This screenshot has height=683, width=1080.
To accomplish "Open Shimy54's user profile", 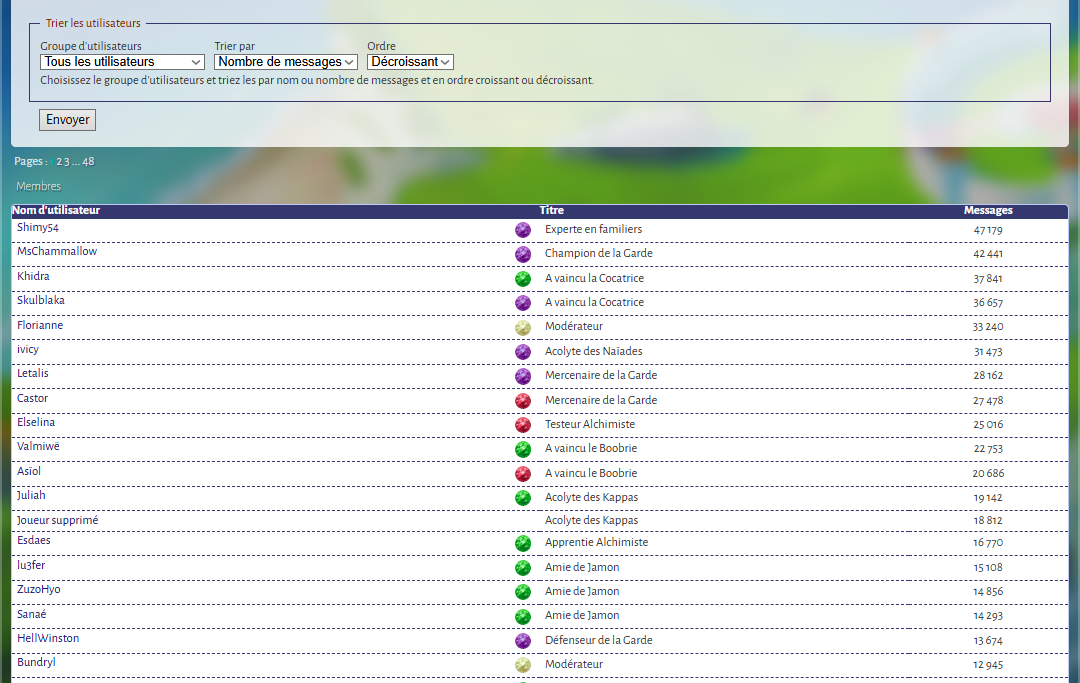I will 38,227.
